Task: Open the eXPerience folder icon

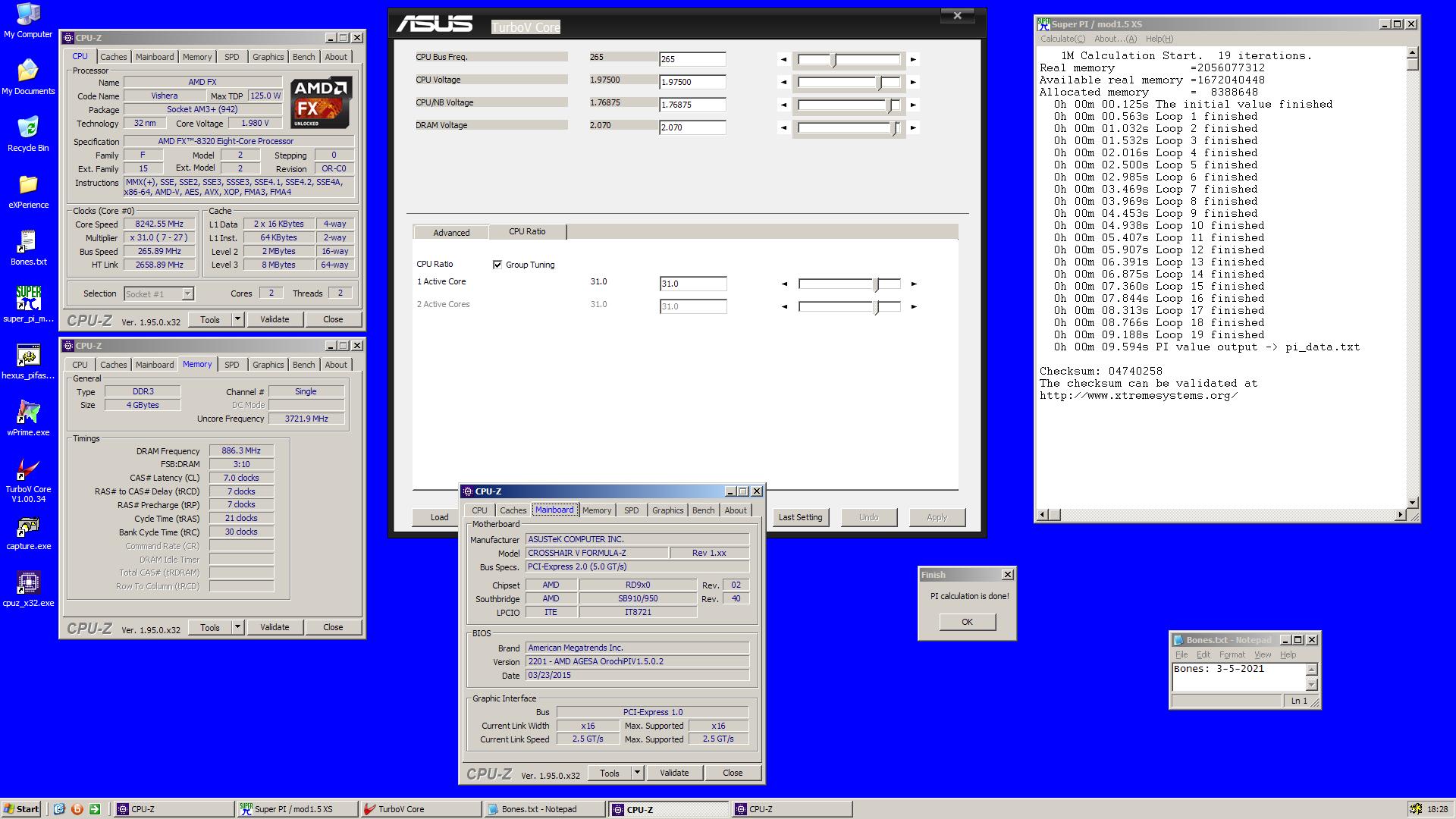Action: point(28,191)
